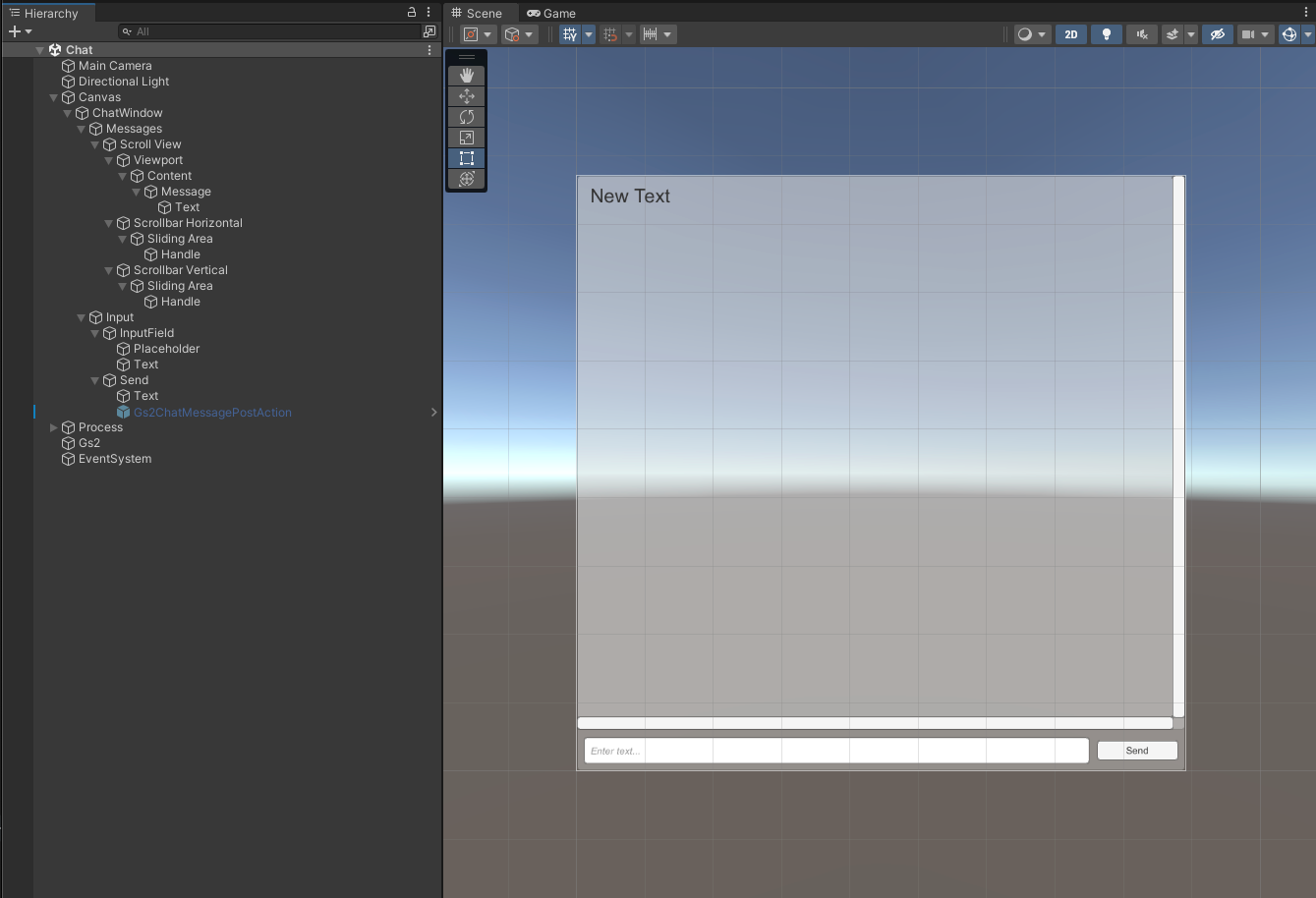The width and height of the screenshot is (1316, 898).
Task: Click the cube icon beside Gs2
Action: coord(68,443)
